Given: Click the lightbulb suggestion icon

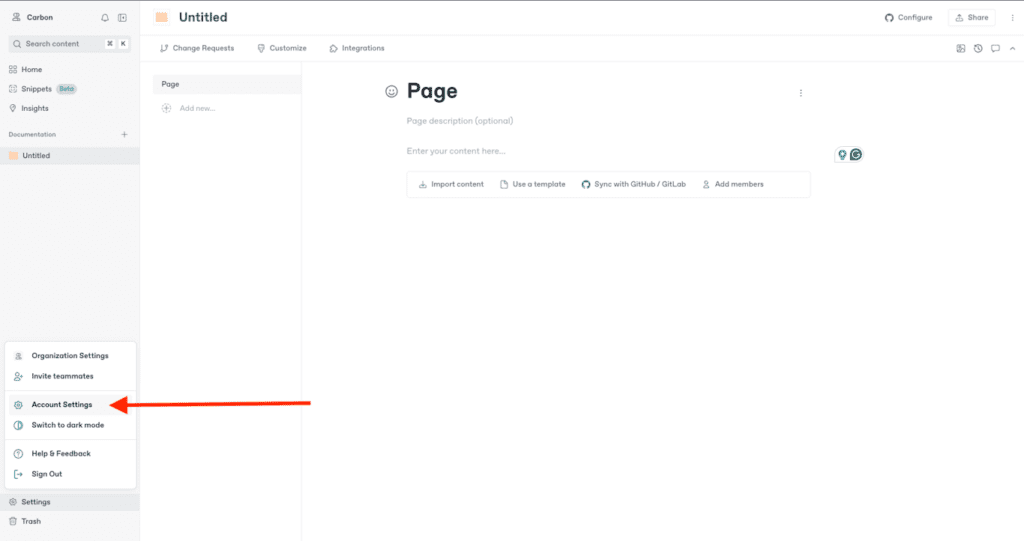Looking at the screenshot, I should tap(842, 154).
